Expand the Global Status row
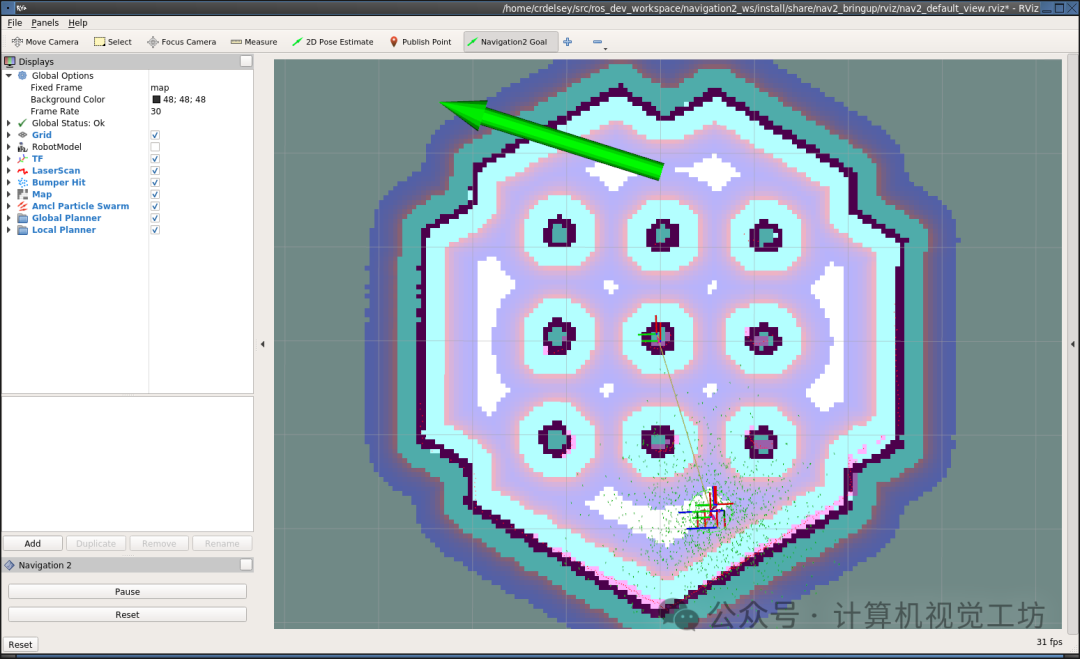Screen dimensions: 1080x659 click(9, 123)
